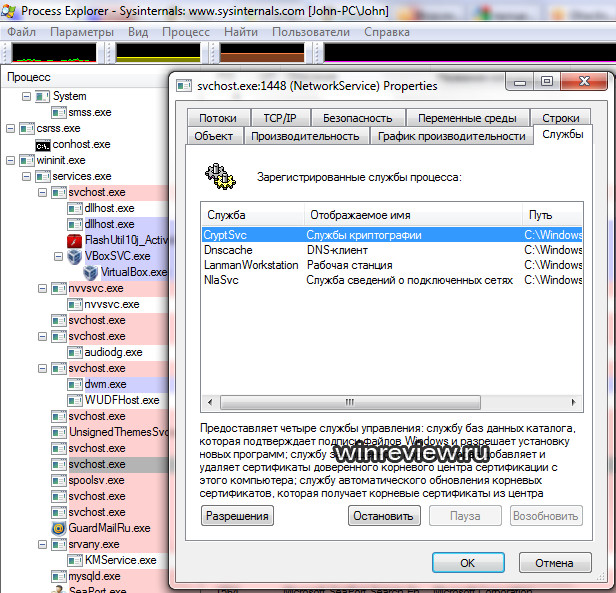Image resolution: width=616 pixels, height=593 pixels.
Task: Click the orange physical memory mini graph
Action: click(262, 53)
